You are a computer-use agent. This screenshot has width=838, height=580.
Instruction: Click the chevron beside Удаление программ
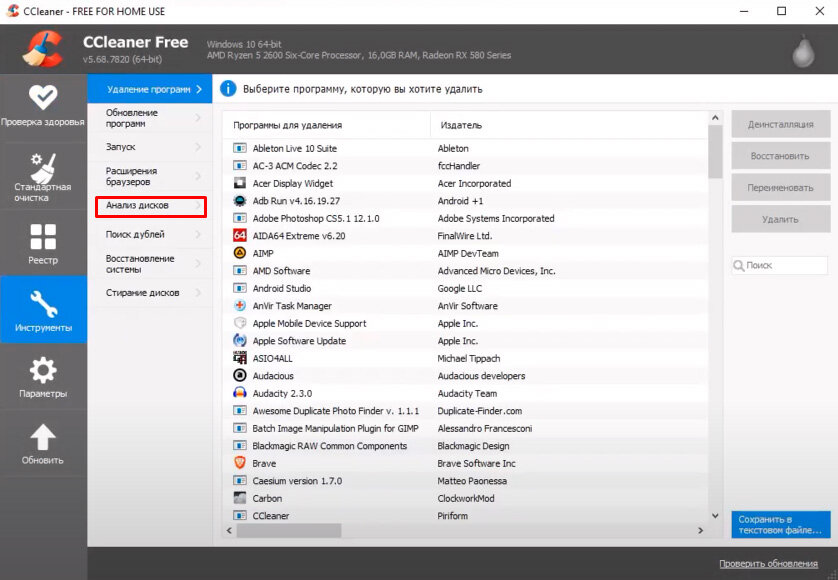(199, 89)
